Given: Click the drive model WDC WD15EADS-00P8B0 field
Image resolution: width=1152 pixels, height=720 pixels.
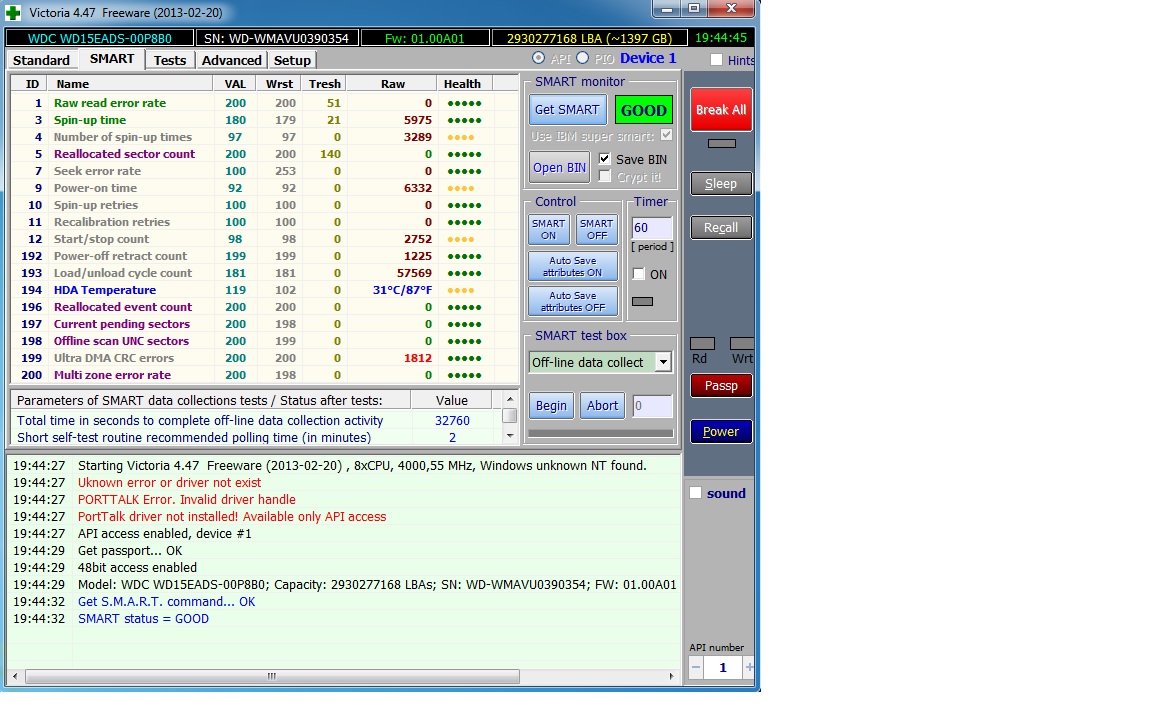Looking at the screenshot, I should 100,38.
